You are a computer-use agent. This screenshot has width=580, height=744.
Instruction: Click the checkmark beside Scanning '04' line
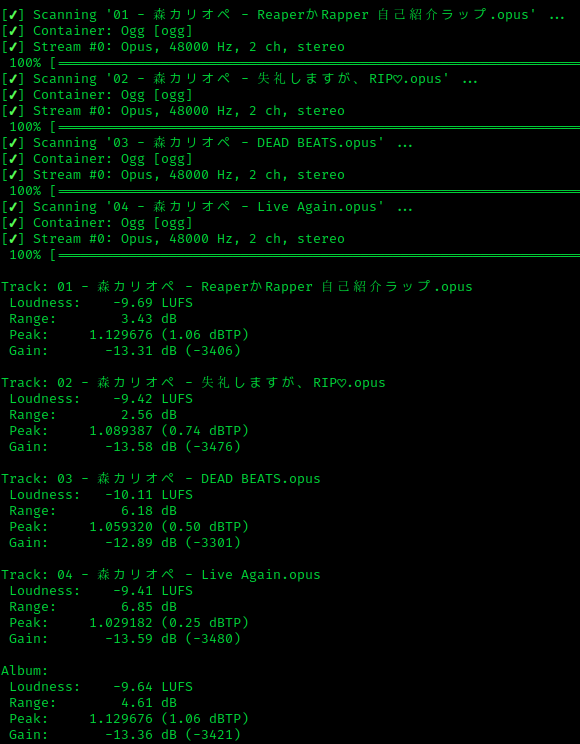click(13, 207)
